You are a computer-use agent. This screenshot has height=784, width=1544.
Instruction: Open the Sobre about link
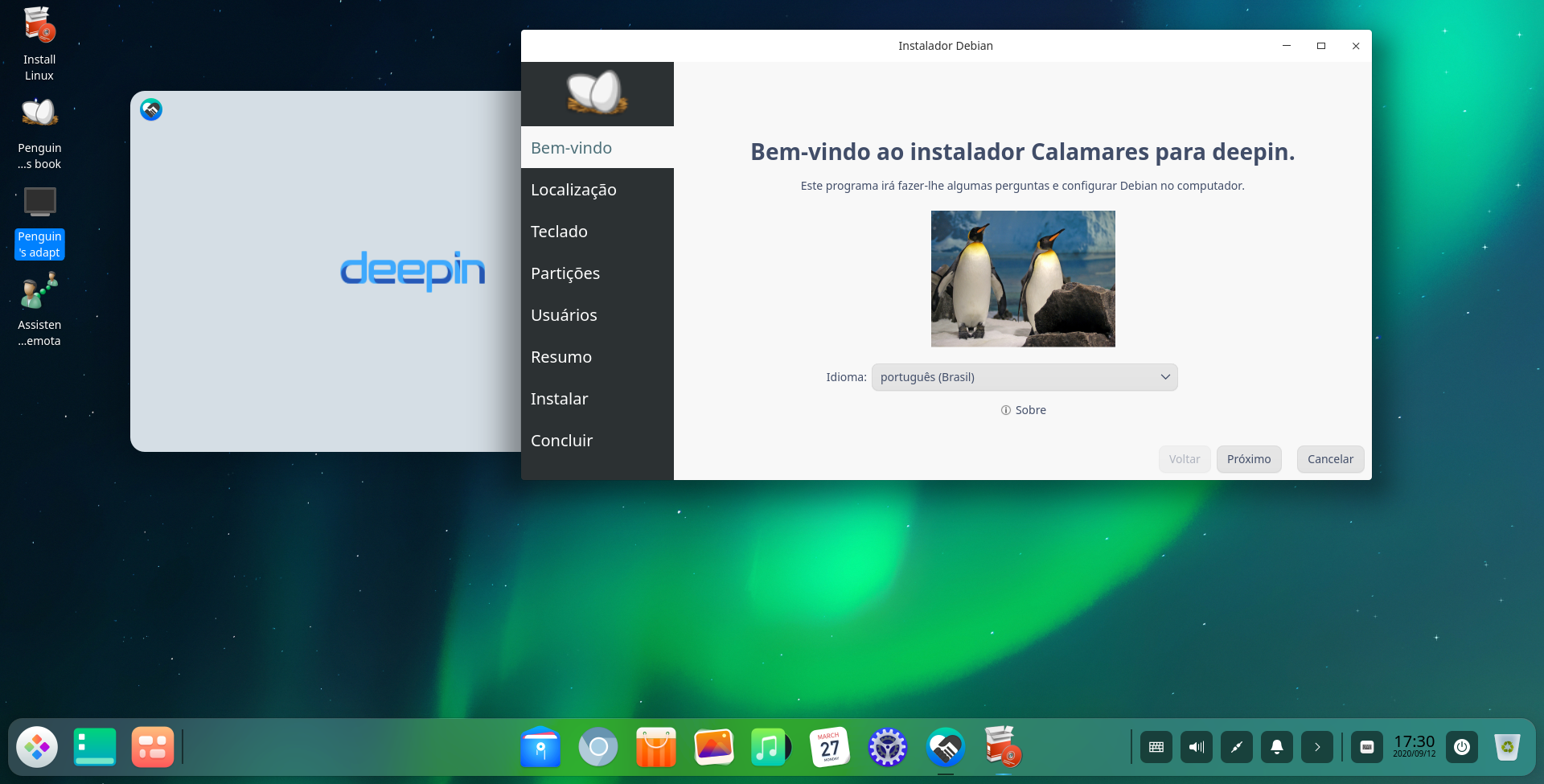1023,410
